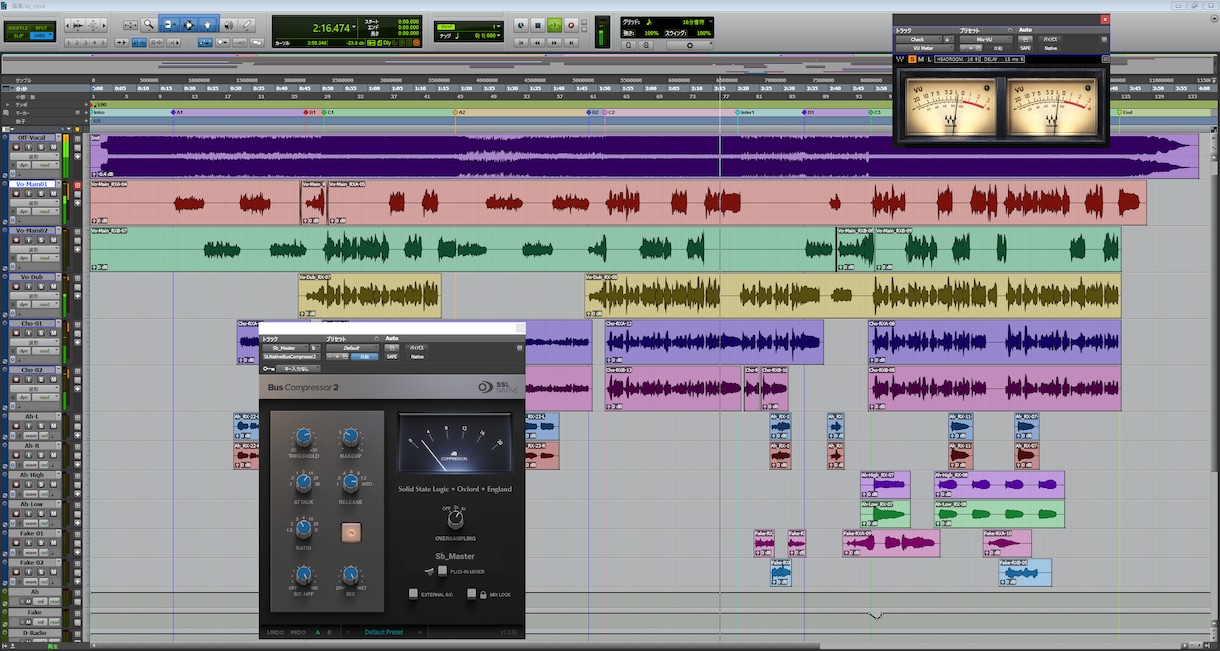Open the Mini-VU preset dropdown in VU plugin
The height and width of the screenshot is (651, 1220).
tap(984, 39)
